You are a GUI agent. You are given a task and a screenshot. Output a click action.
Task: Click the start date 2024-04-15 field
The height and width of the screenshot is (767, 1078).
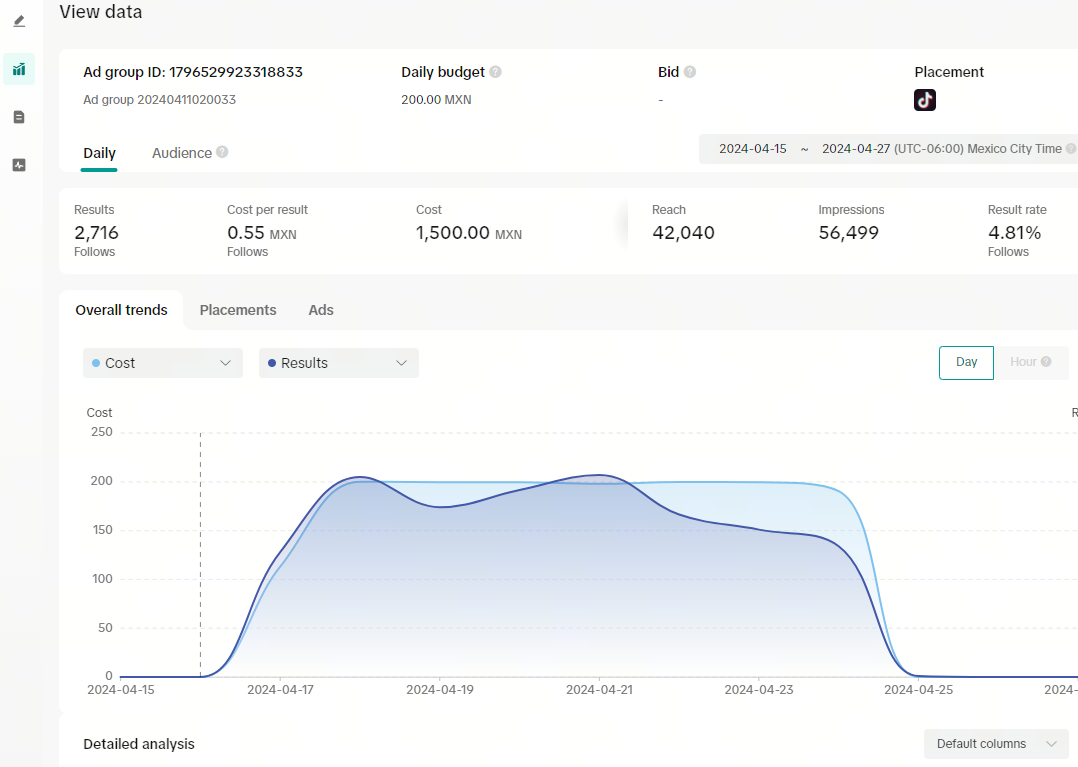(x=753, y=149)
